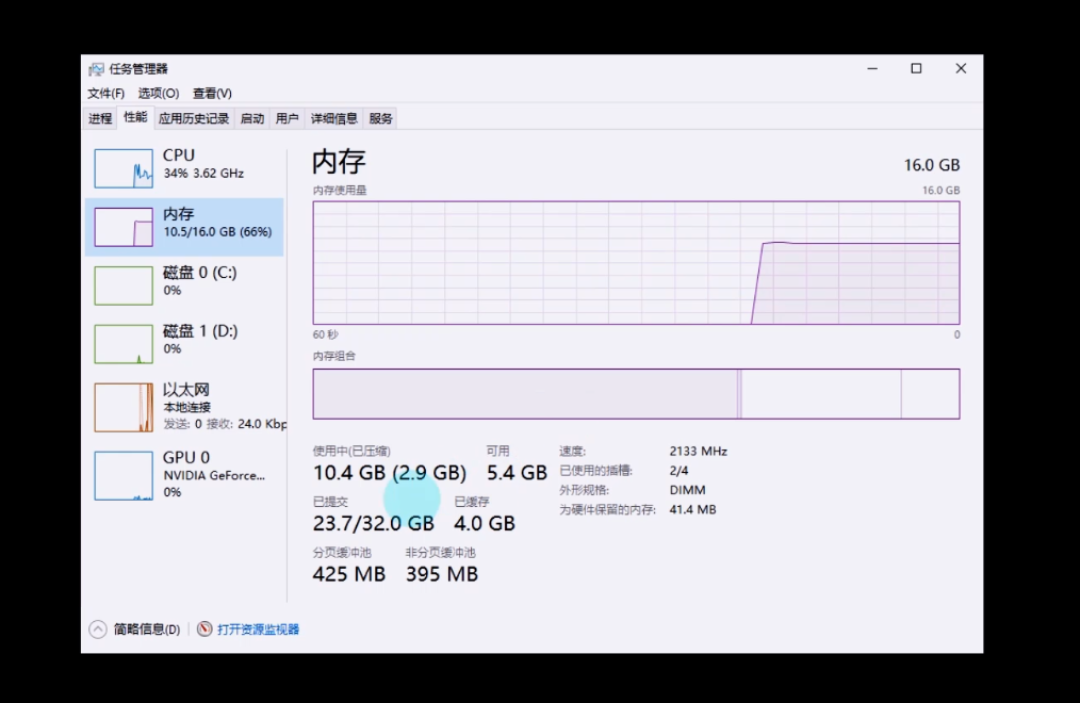Click the Task Manager app icon in title bar

coord(96,69)
